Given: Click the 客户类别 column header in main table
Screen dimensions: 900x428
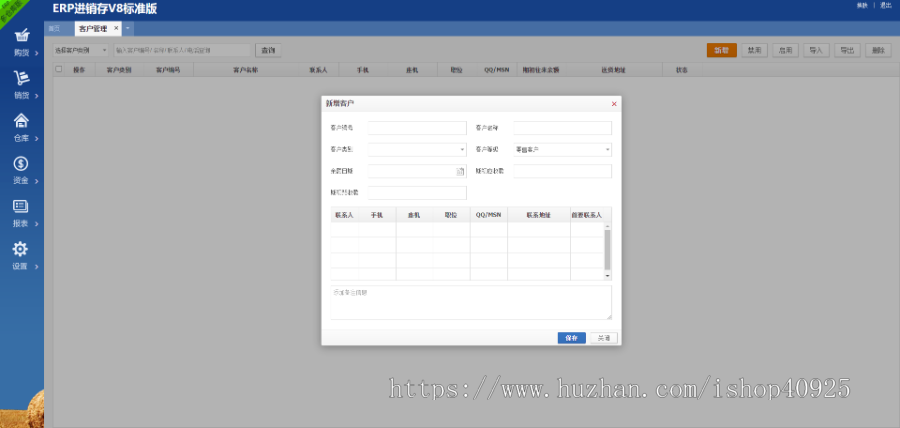Looking at the screenshot, I should (119, 69).
